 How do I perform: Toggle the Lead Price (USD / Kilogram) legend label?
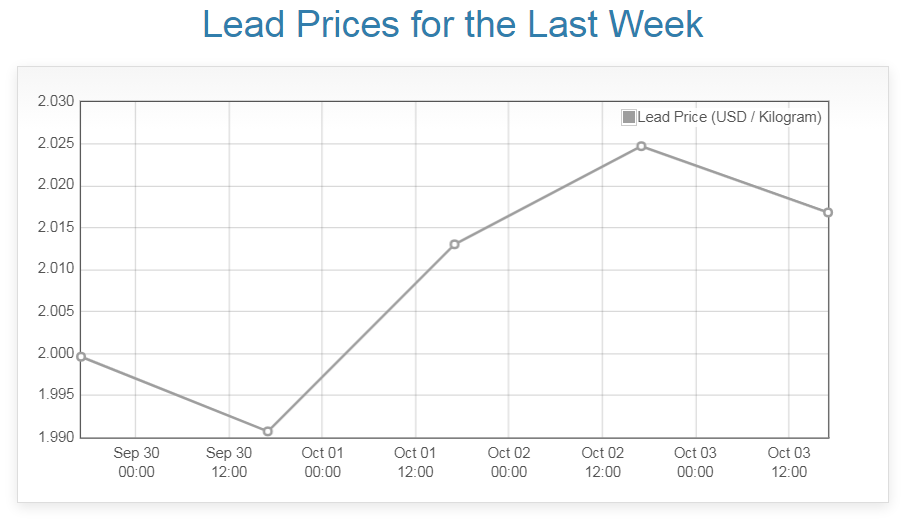tap(729, 117)
